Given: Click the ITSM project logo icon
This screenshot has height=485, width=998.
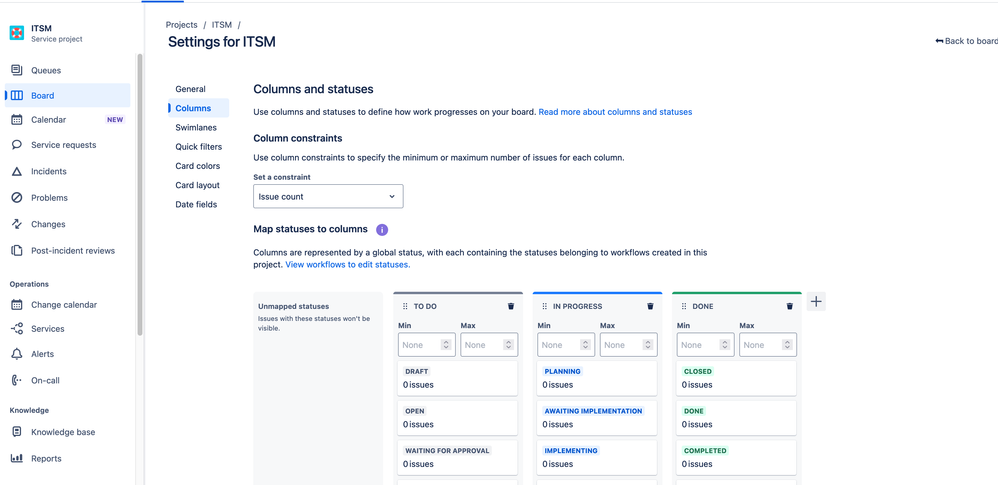Looking at the screenshot, I should 17,33.
